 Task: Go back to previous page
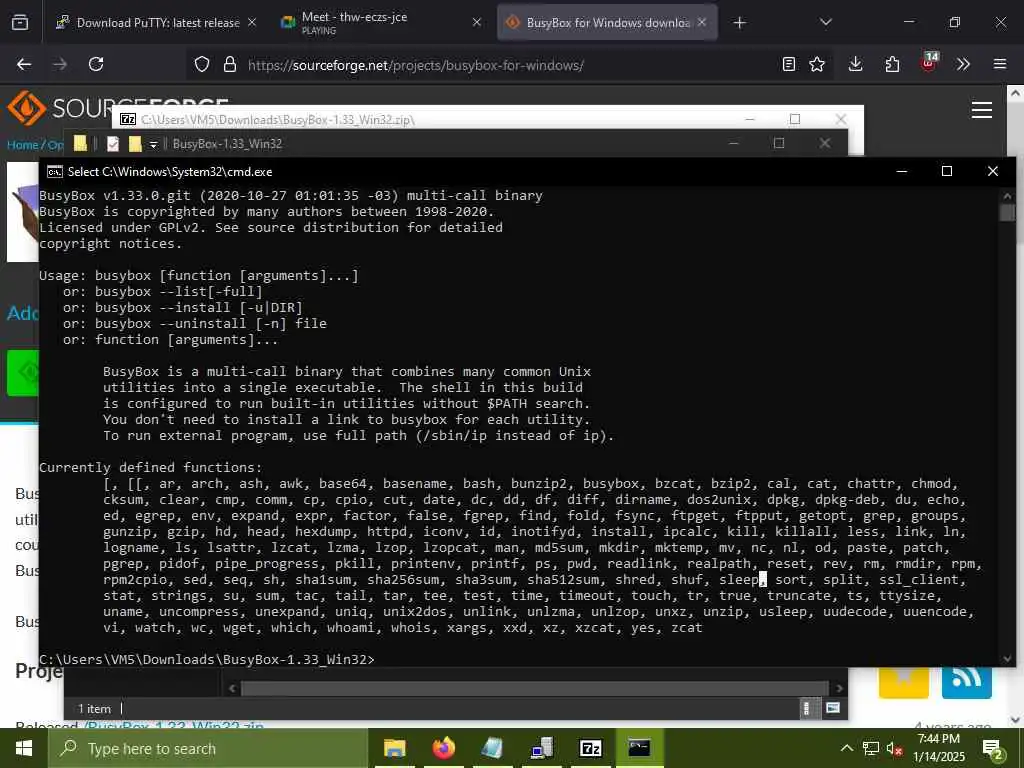tap(24, 65)
